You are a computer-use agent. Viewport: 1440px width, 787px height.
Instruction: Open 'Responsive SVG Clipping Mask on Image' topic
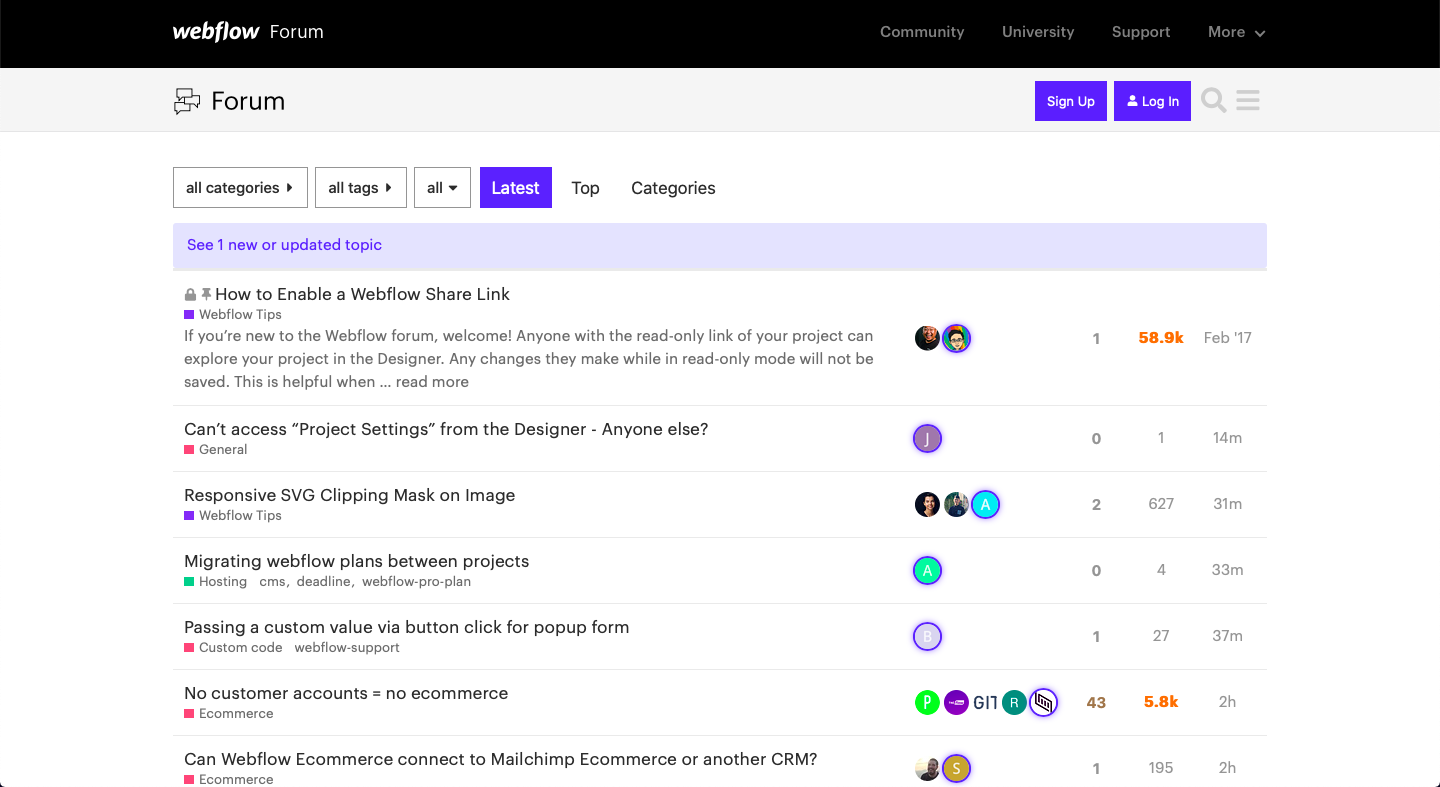(x=350, y=495)
